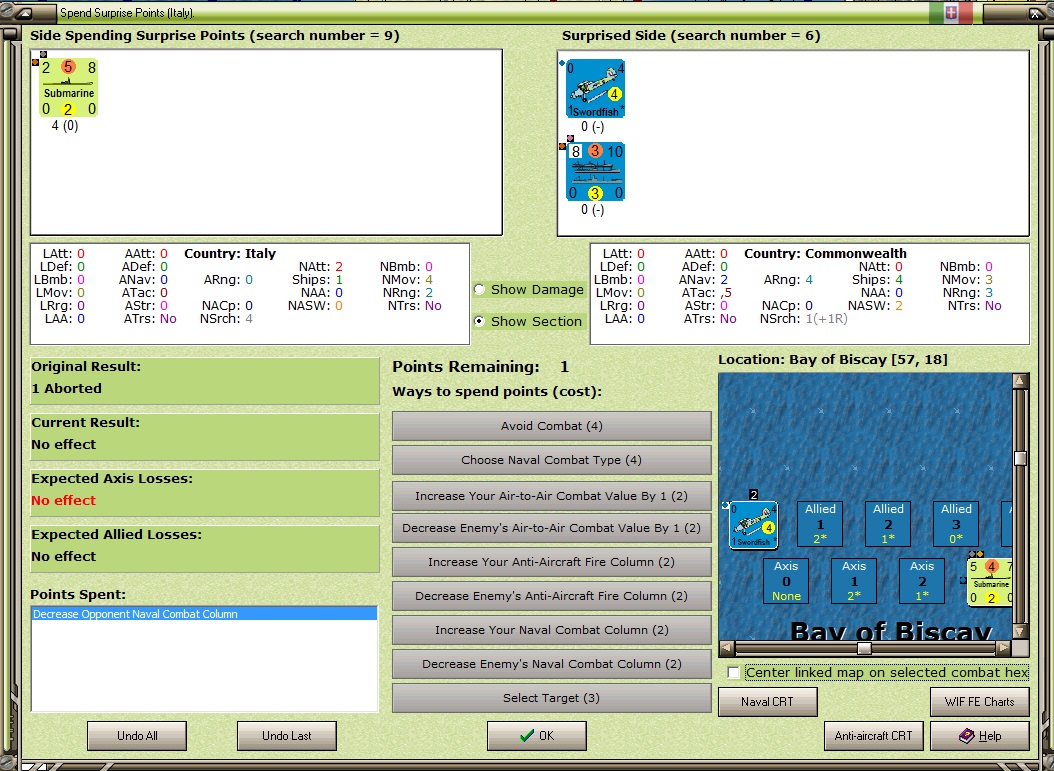
Task: Click the Submarine counter on the map
Action: pyautogui.click(x=990, y=582)
